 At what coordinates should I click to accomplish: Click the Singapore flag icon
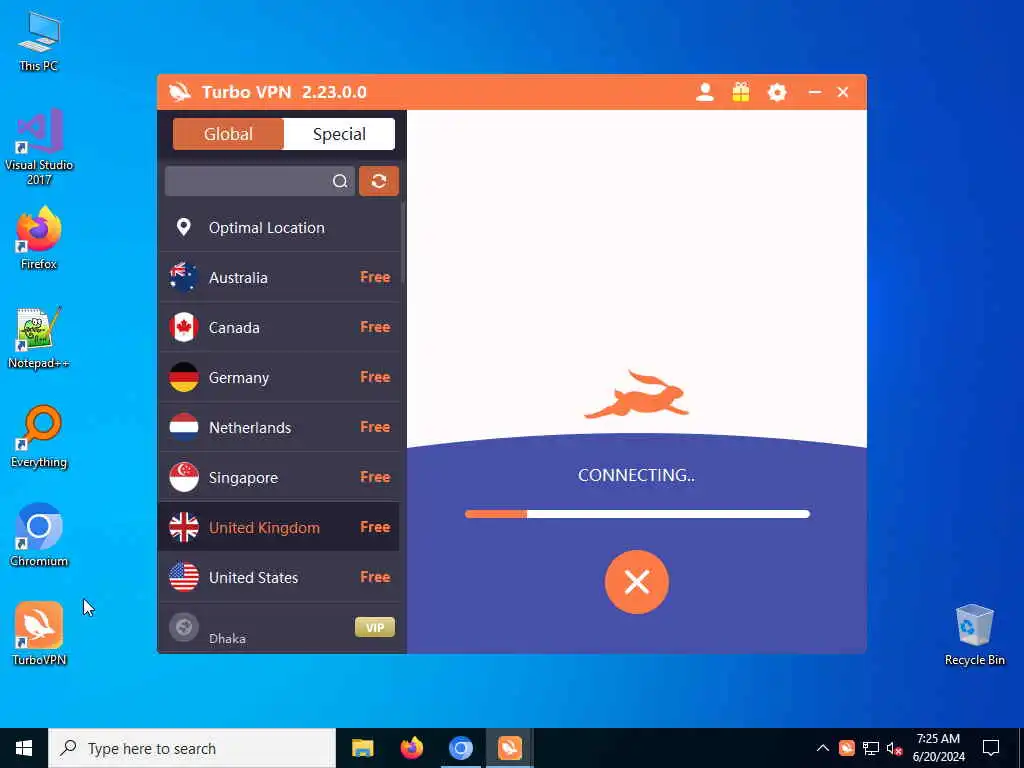point(184,477)
